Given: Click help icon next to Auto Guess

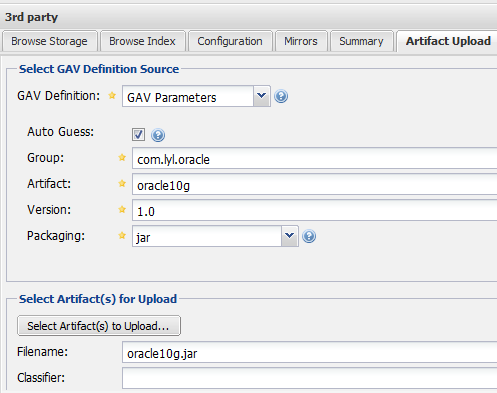Looking at the screenshot, I should (x=158, y=135).
